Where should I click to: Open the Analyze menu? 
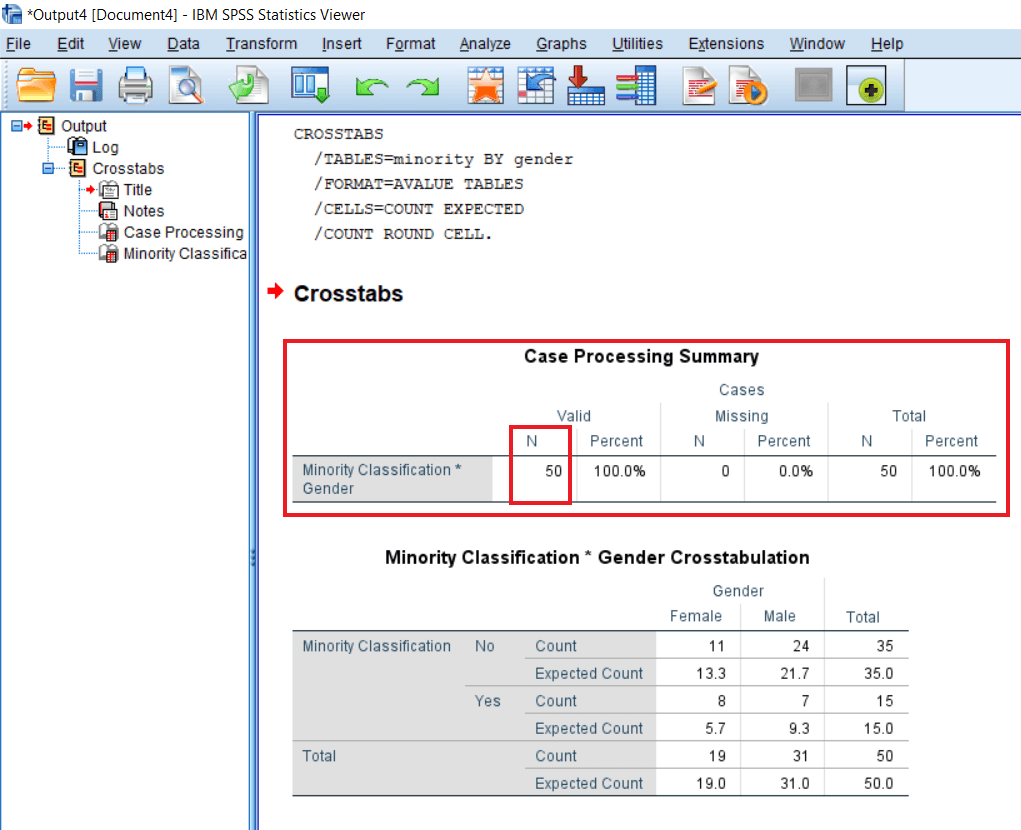(485, 44)
